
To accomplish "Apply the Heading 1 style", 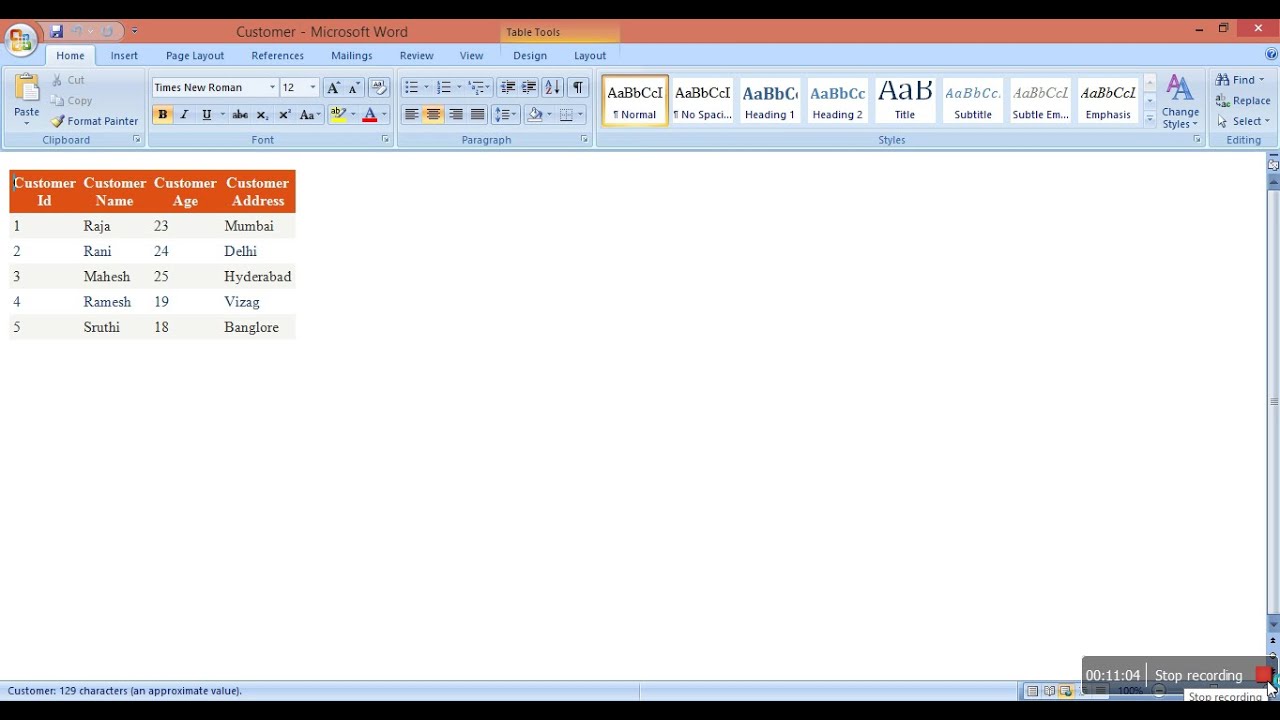I will pyautogui.click(x=770, y=101).
